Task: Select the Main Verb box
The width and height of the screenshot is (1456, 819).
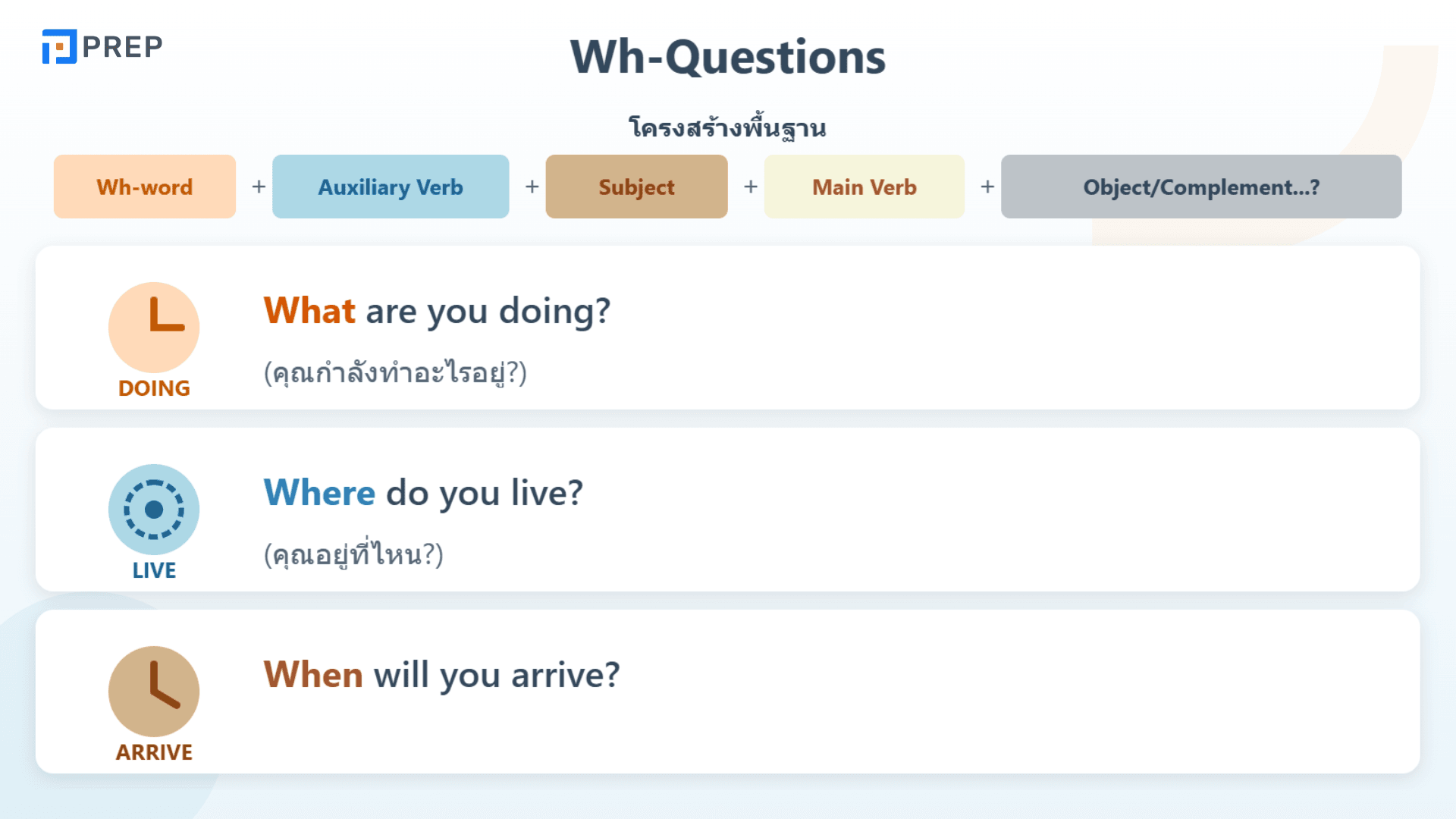Action: click(864, 187)
